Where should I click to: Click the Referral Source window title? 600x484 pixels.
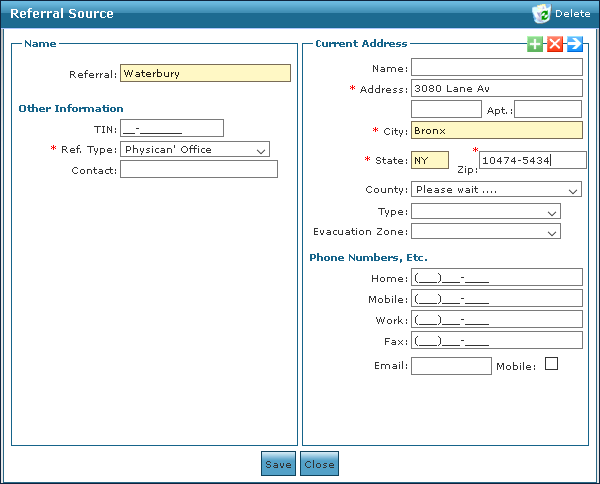click(x=62, y=14)
